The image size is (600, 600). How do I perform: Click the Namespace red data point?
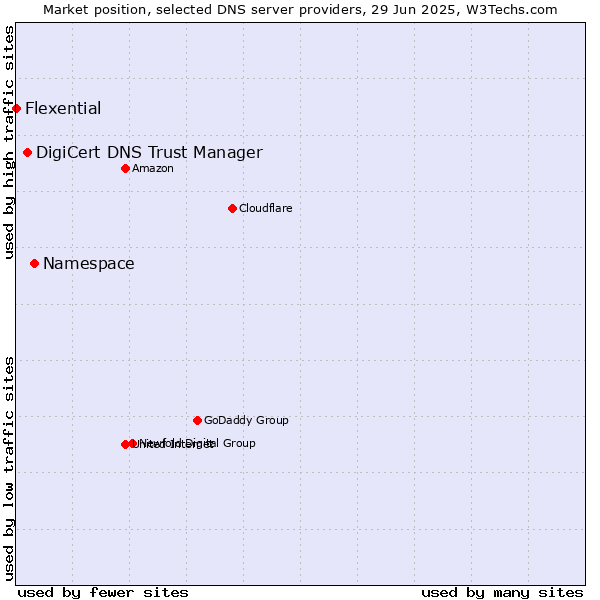(34, 264)
